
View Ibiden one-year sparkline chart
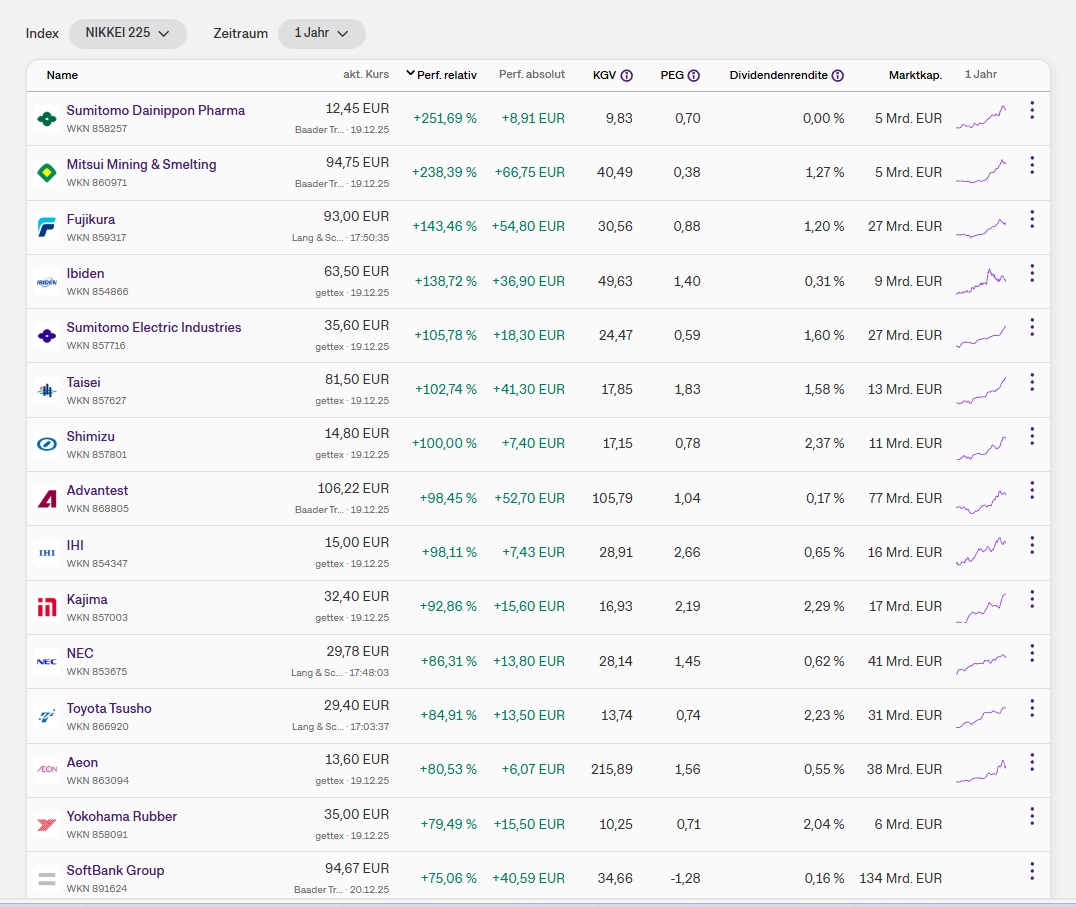click(981, 281)
